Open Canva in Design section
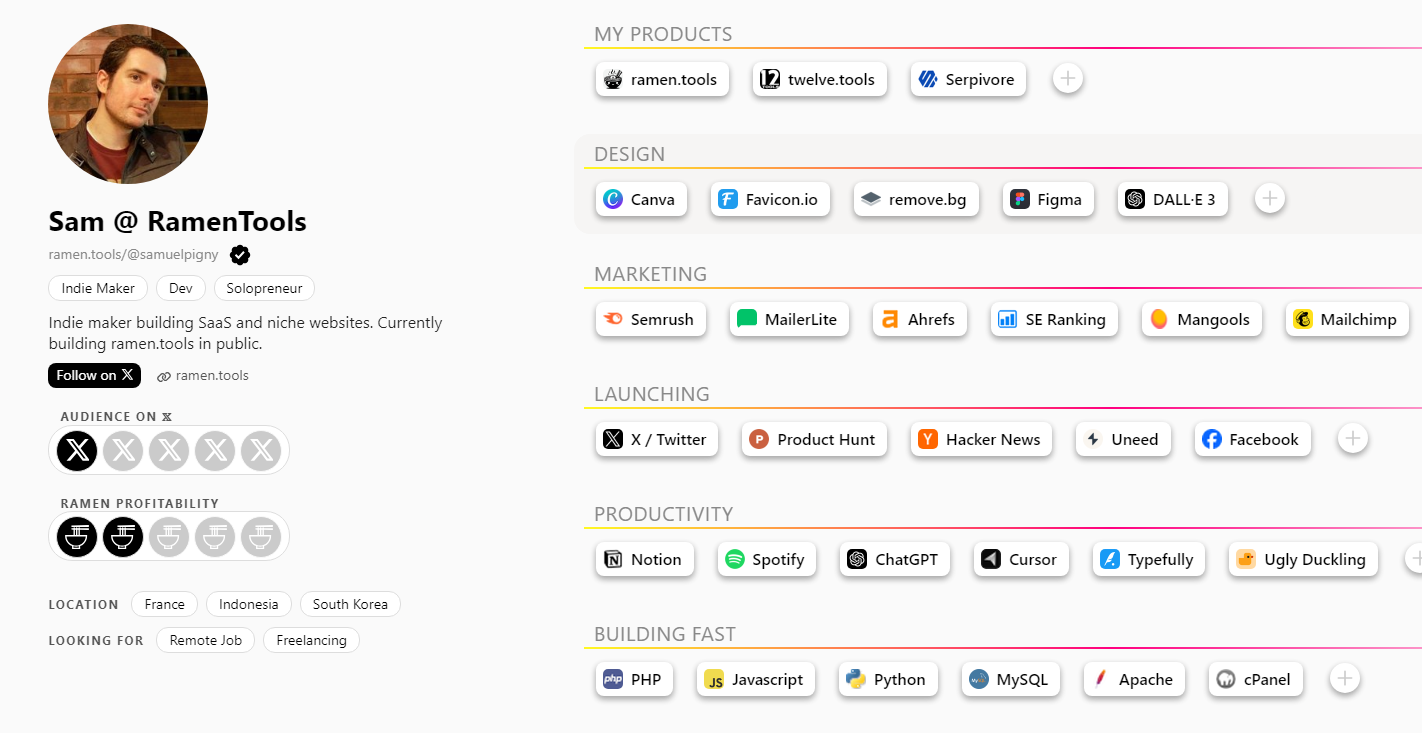 (641, 199)
